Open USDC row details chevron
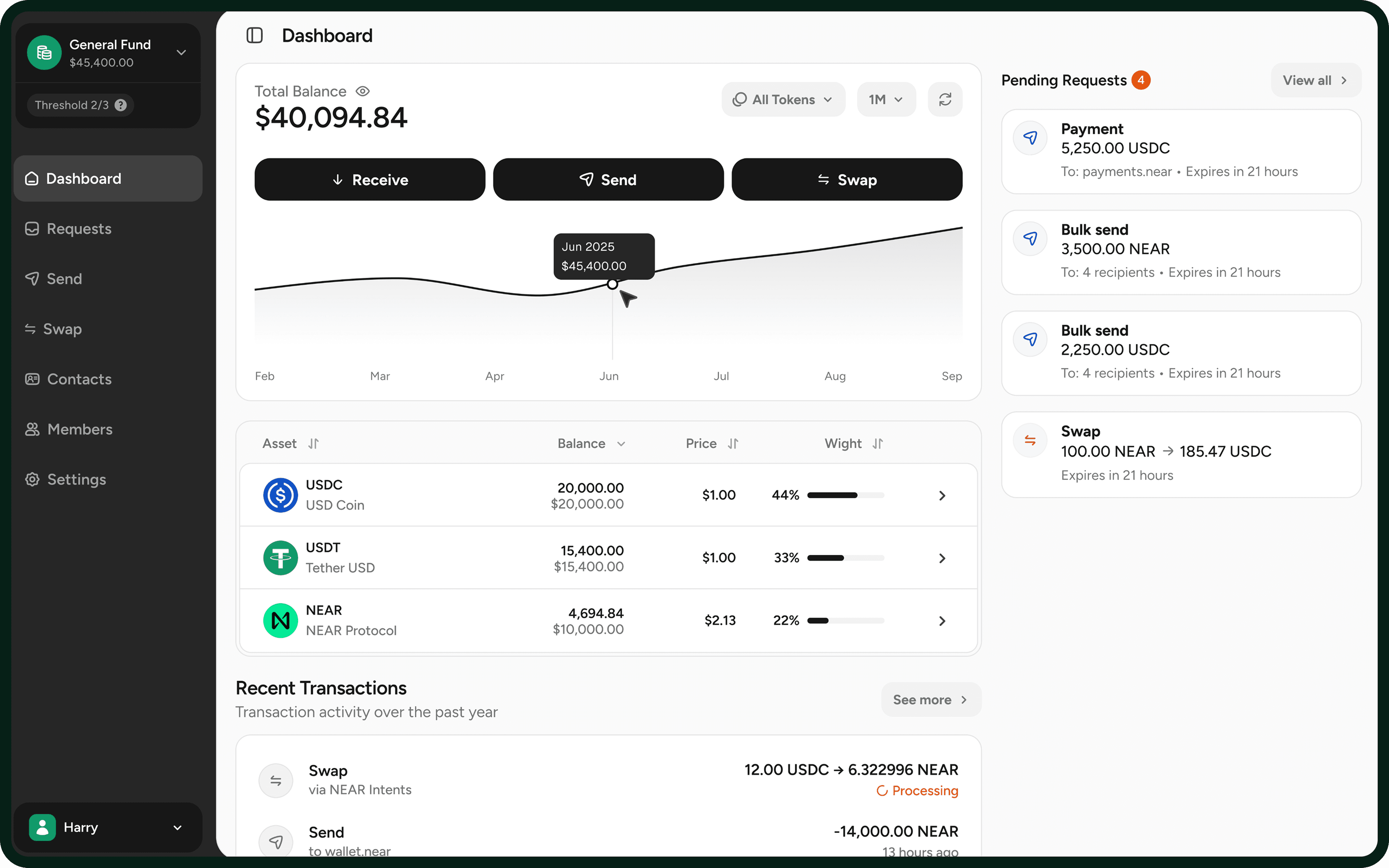The width and height of the screenshot is (1389, 868). click(942, 495)
